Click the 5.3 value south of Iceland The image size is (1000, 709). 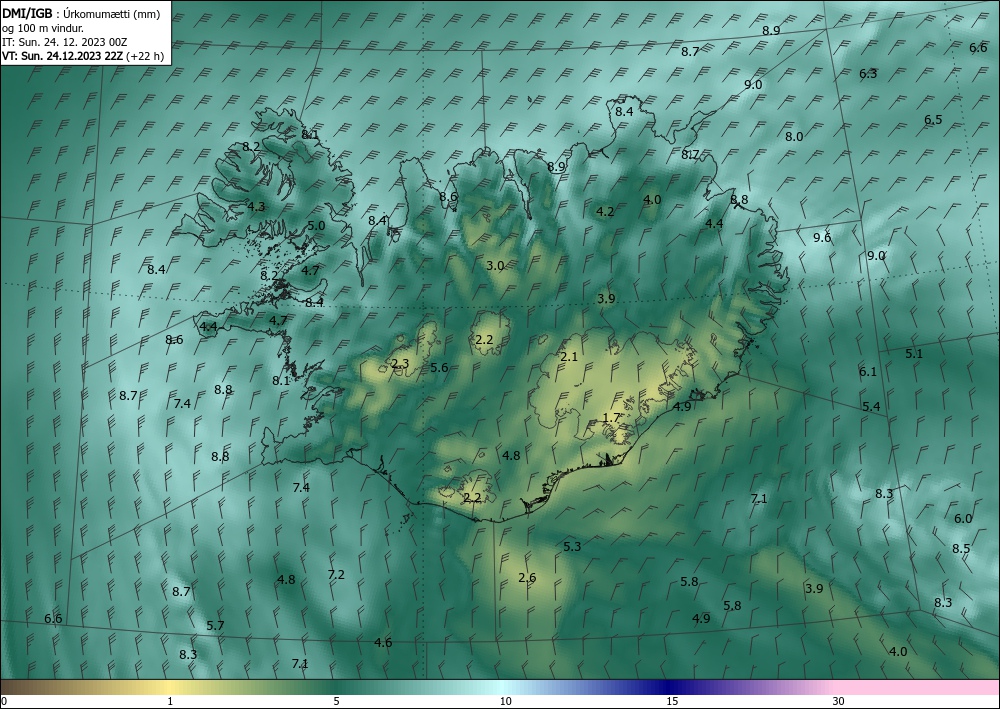coord(572,546)
